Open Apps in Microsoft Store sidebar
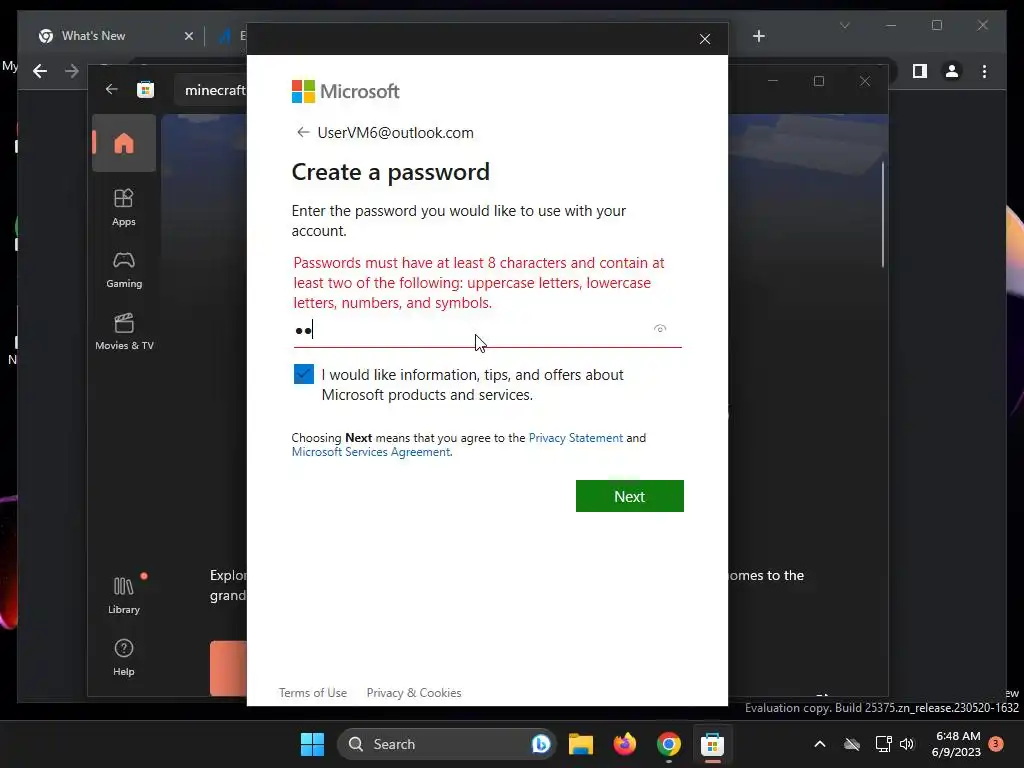The width and height of the screenshot is (1024, 768). (x=124, y=208)
